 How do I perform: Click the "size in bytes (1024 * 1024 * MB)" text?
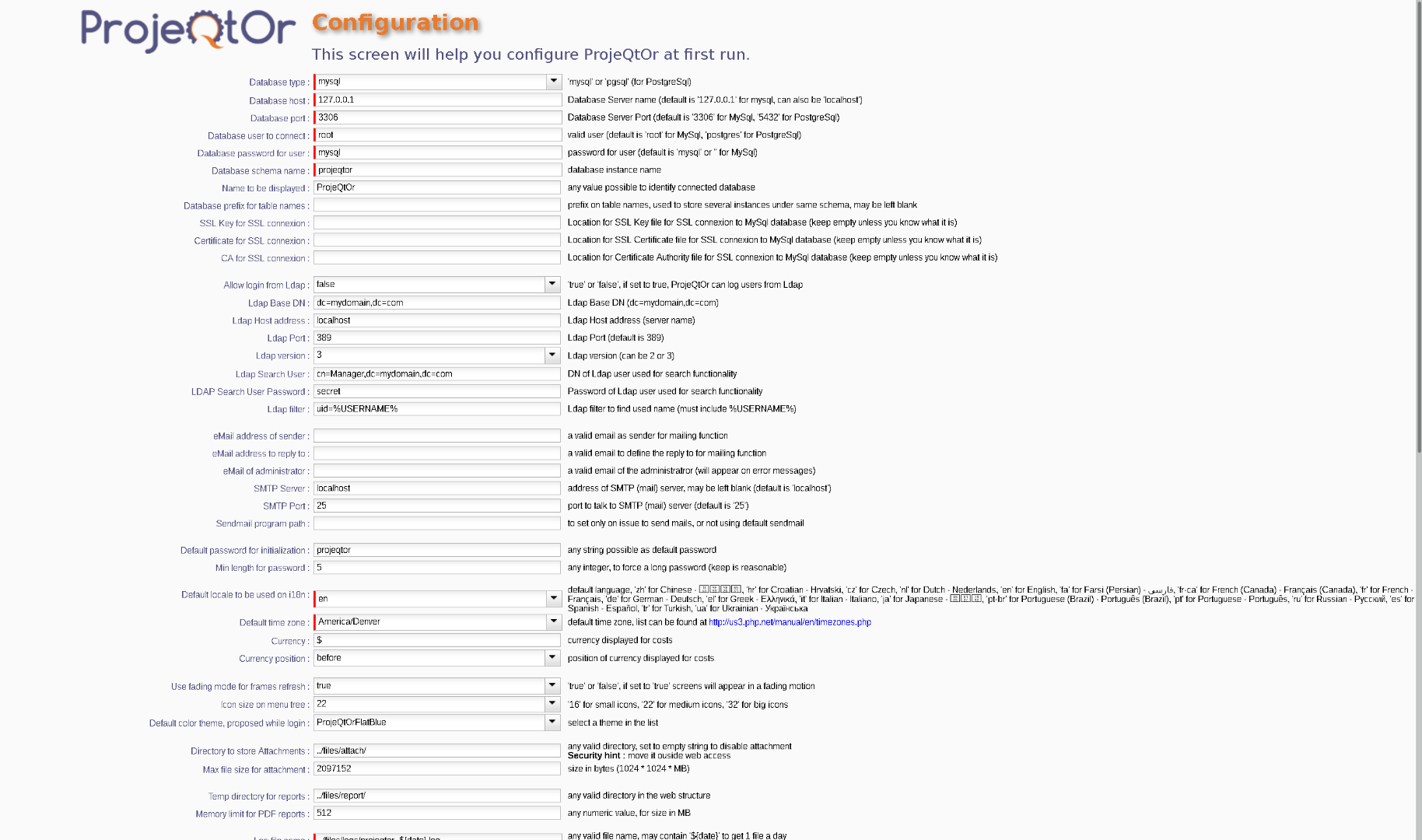point(629,768)
